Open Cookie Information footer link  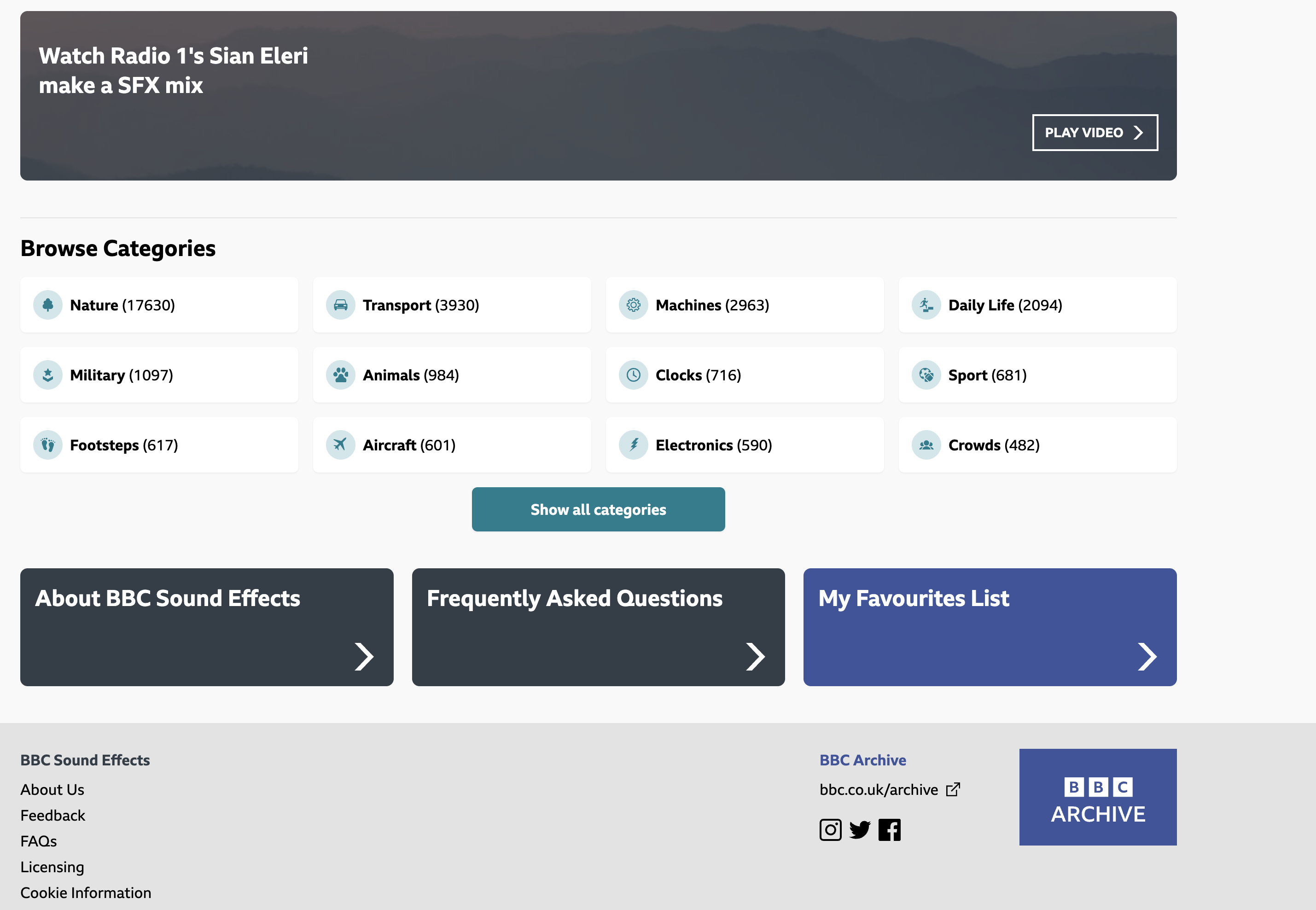(x=86, y=892)
